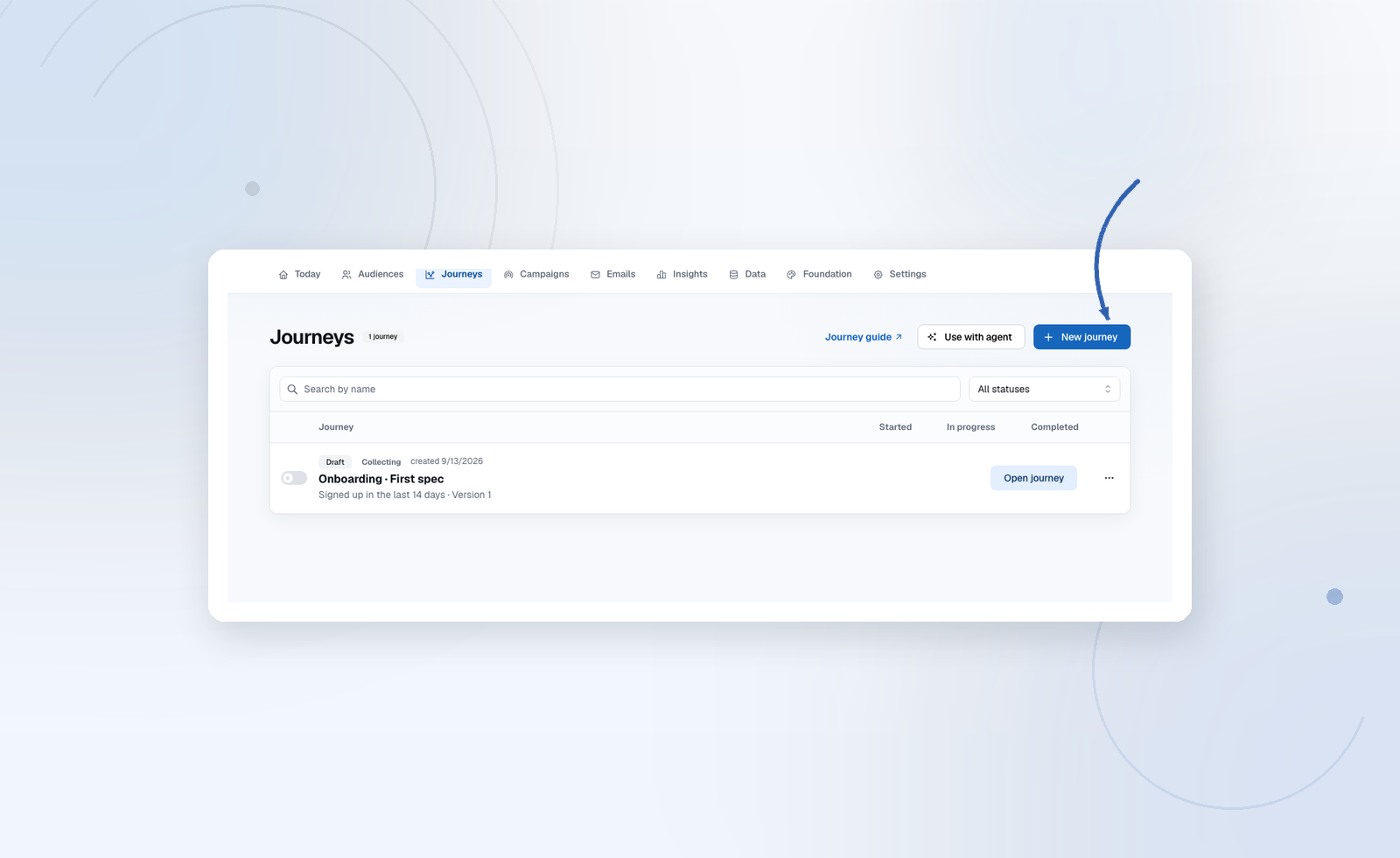Viewport: 1400px width, 858px height.
Task: Click the Search by name field
Action: (619, 389)
